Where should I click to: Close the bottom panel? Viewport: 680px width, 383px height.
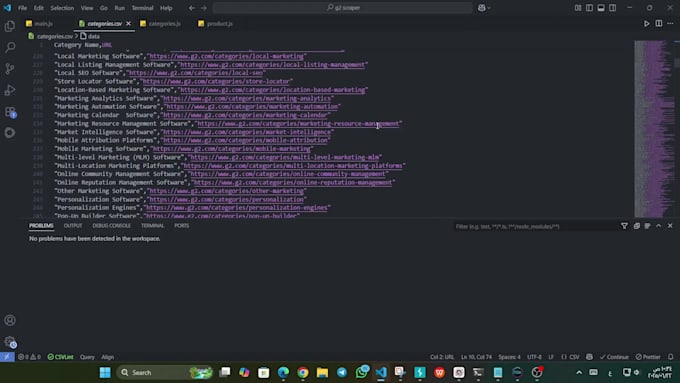pyautogui.click(x=670, y=226)
